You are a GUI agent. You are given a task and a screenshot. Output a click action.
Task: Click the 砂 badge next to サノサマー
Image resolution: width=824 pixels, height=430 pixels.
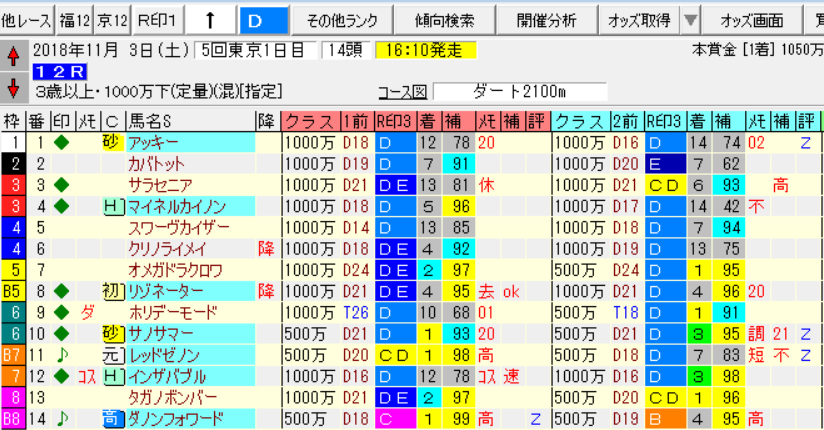(113, 333)
